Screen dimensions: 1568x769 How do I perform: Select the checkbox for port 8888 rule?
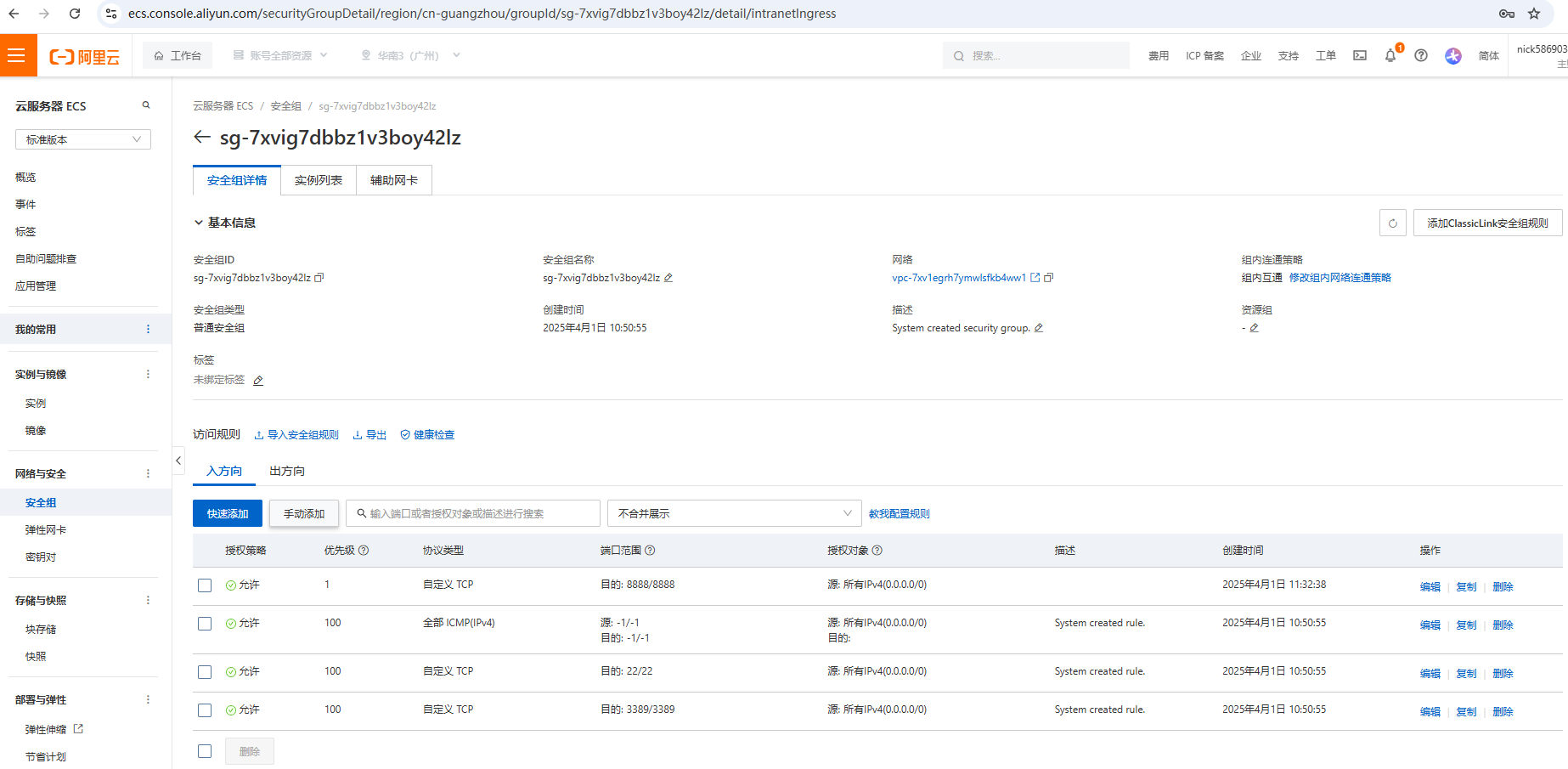point(205,585)
